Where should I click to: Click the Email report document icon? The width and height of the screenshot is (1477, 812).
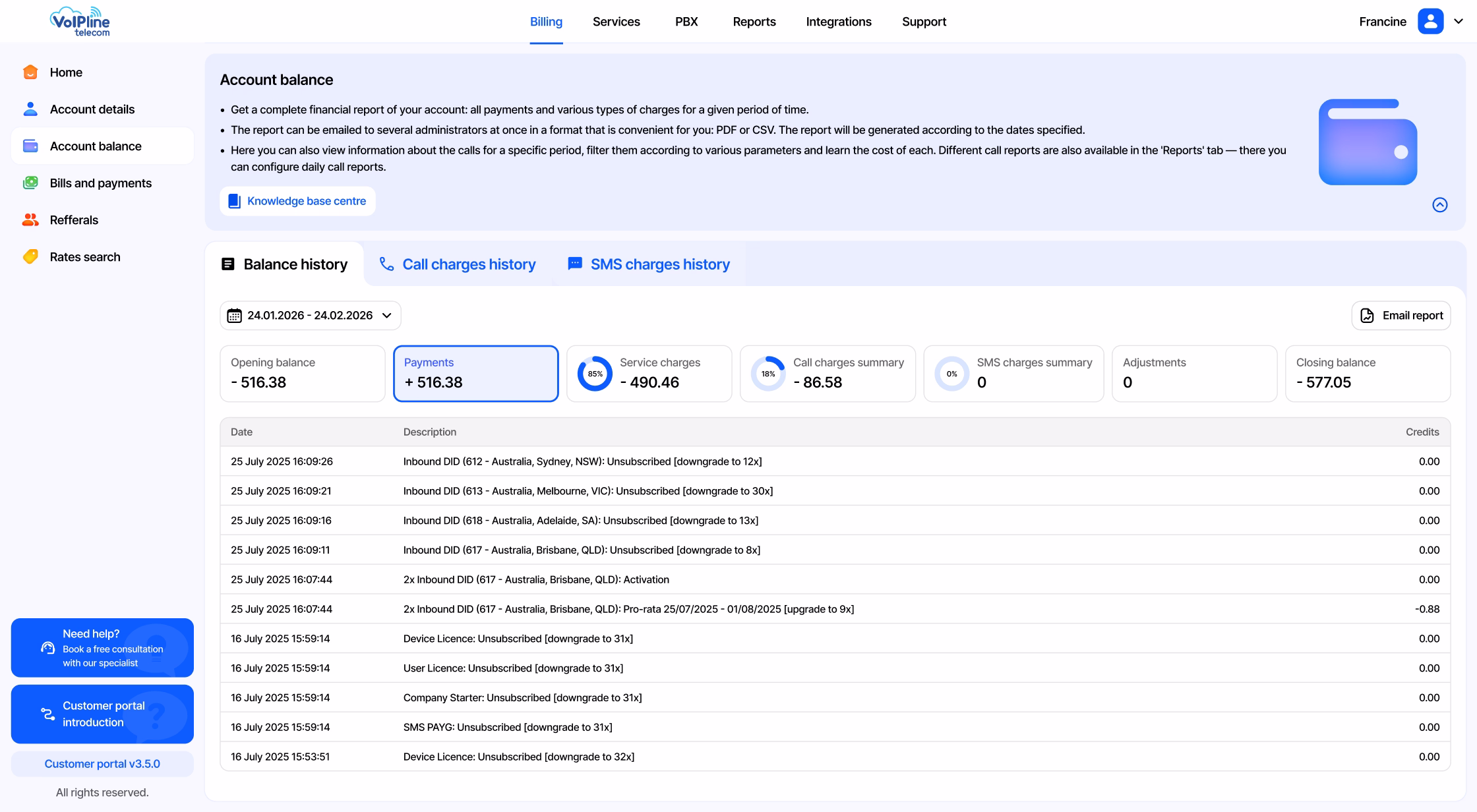click(x=1368, y=316)
